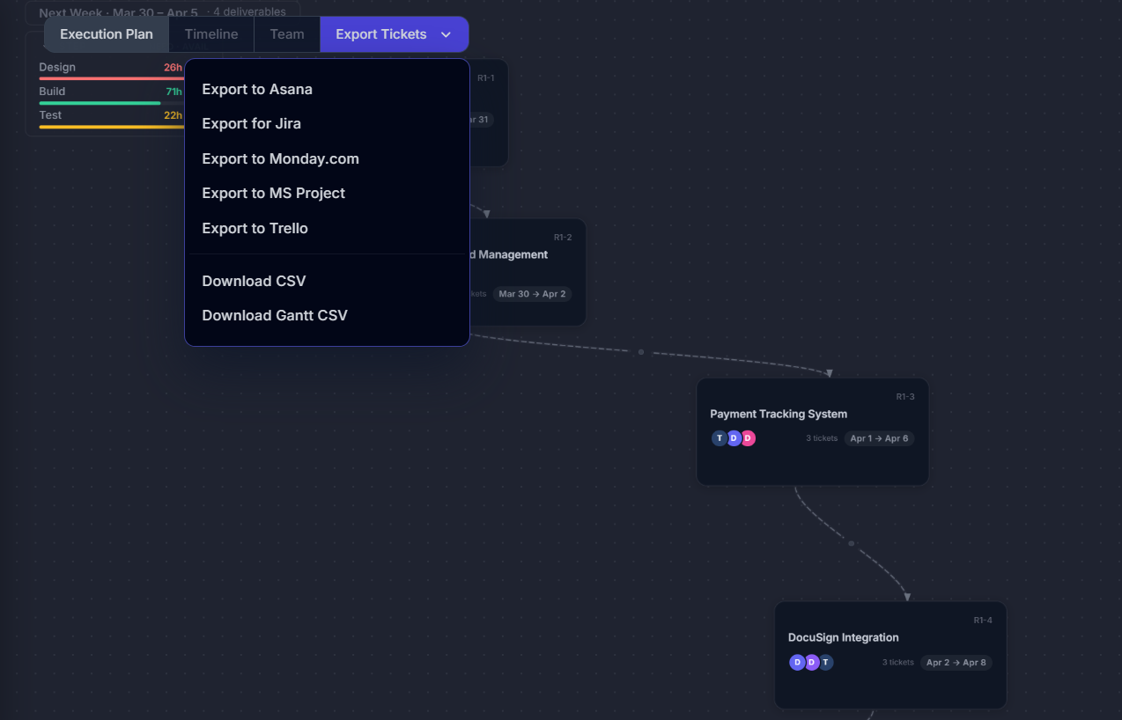
Task: Click Download CSV
Action: point(254,281)
